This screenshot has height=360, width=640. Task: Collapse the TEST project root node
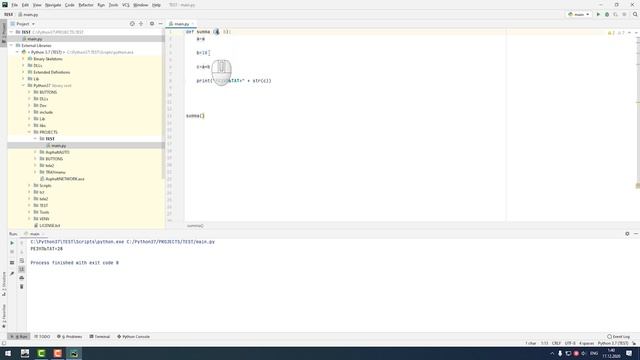coord(12,32)
